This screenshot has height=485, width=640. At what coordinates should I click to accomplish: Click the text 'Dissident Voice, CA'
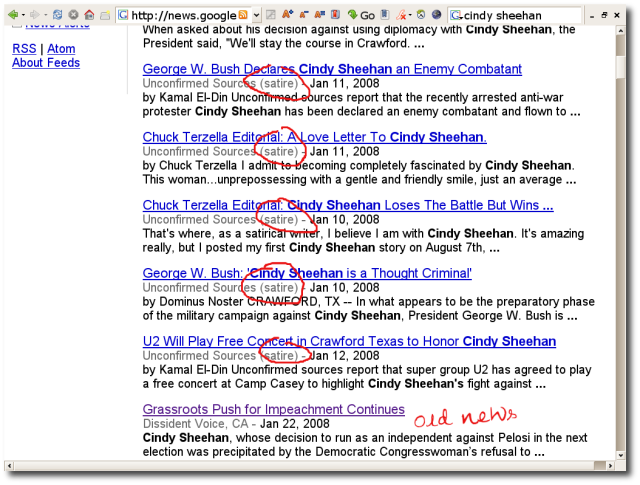[x=196, y=424]
